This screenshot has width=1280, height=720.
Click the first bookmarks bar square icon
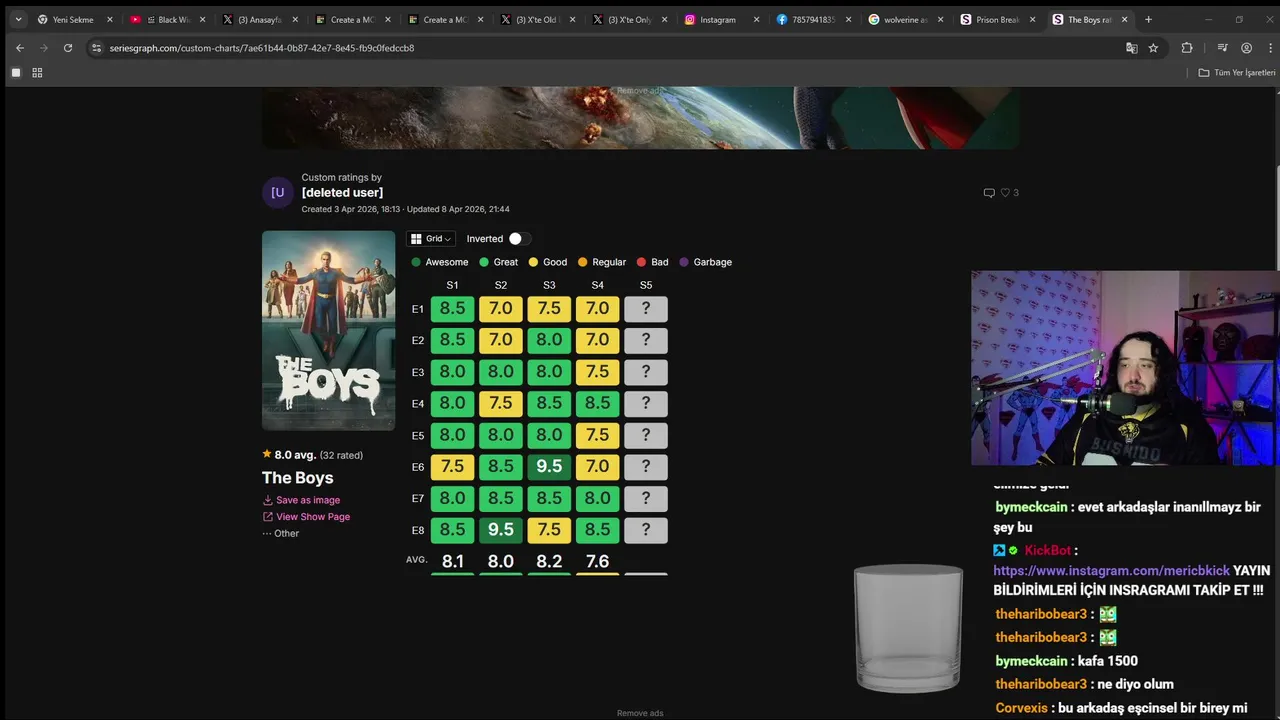pyautogui.click(x=16, y=73)
